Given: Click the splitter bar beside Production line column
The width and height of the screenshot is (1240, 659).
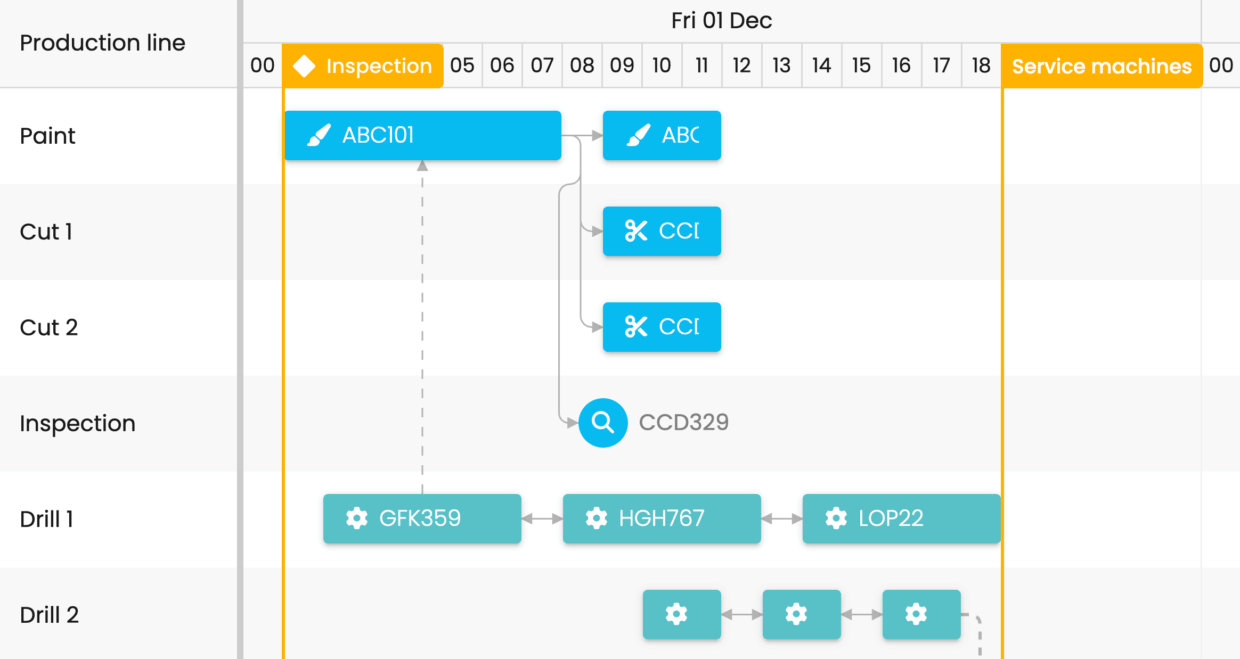Looking at the screenshot, I should (240, 330).
